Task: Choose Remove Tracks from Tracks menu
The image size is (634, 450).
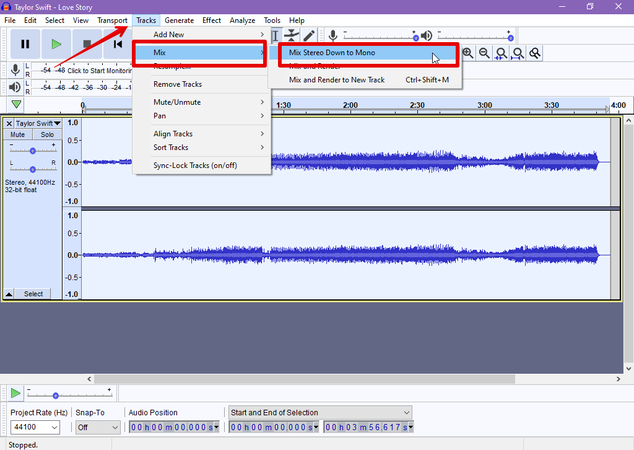Action: point(202,85)
